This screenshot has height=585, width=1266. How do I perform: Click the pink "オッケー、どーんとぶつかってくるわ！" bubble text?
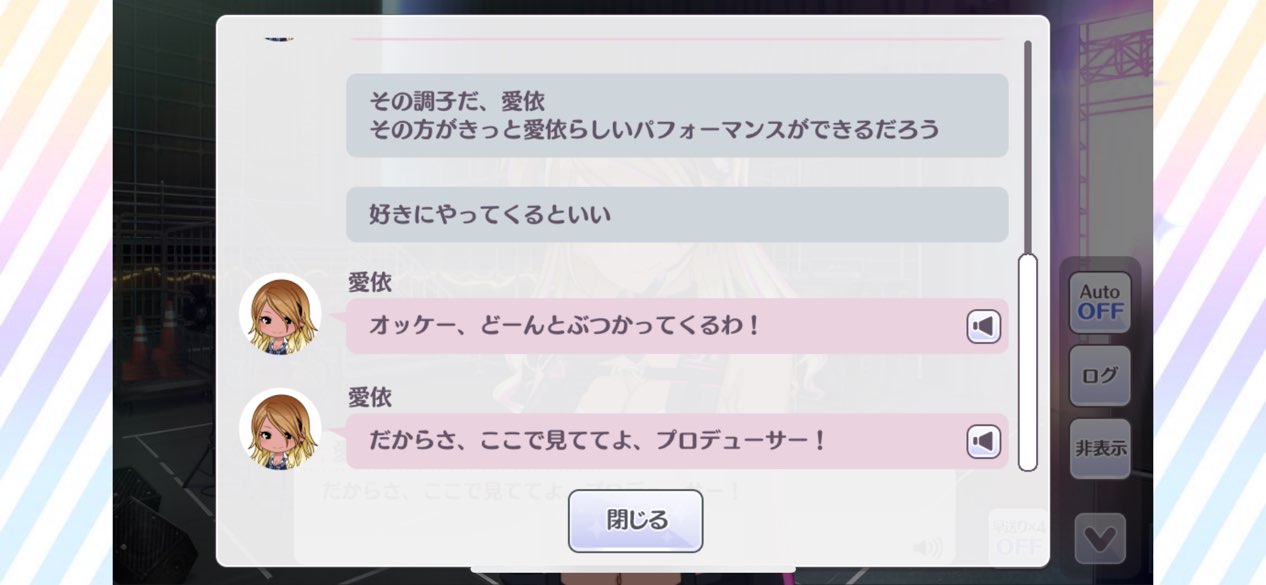(565, 326)
